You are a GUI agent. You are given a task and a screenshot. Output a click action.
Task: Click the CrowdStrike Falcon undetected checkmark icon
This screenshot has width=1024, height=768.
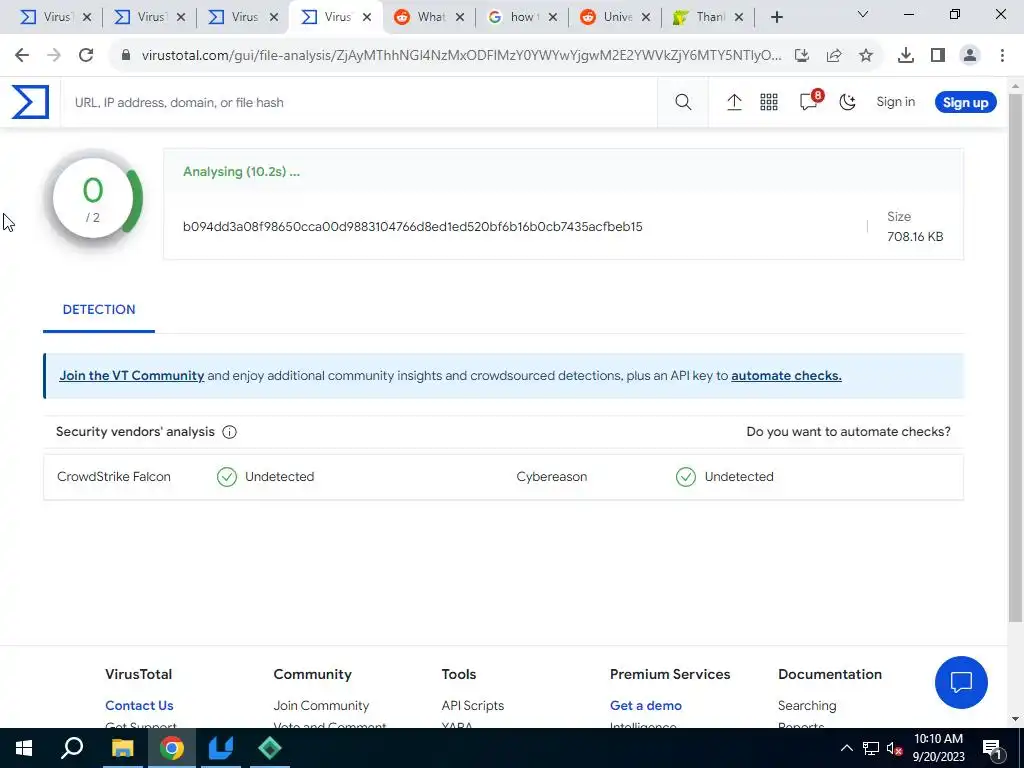(x=227, y=477)
